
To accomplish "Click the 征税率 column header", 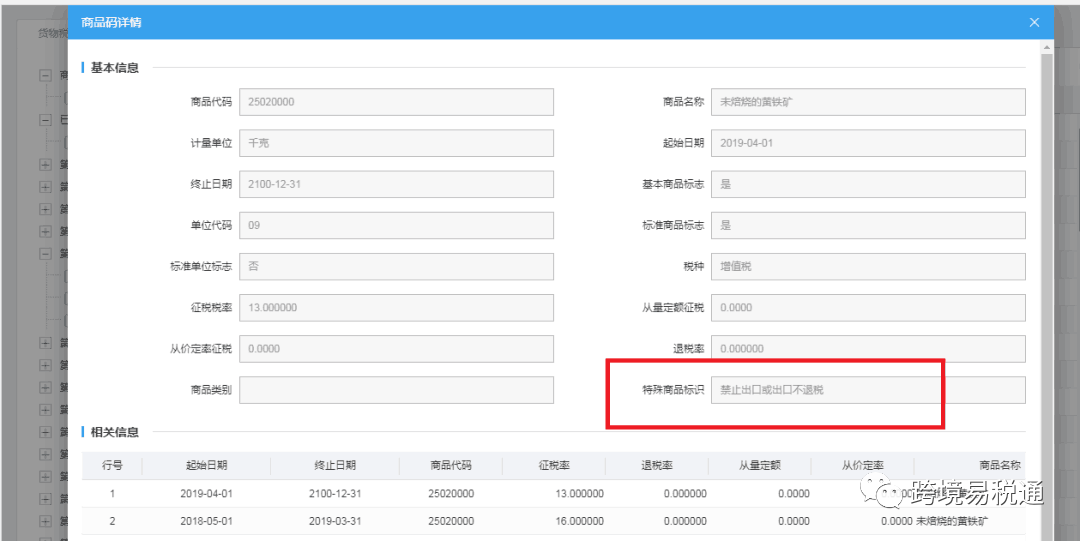I will (554, 465).
